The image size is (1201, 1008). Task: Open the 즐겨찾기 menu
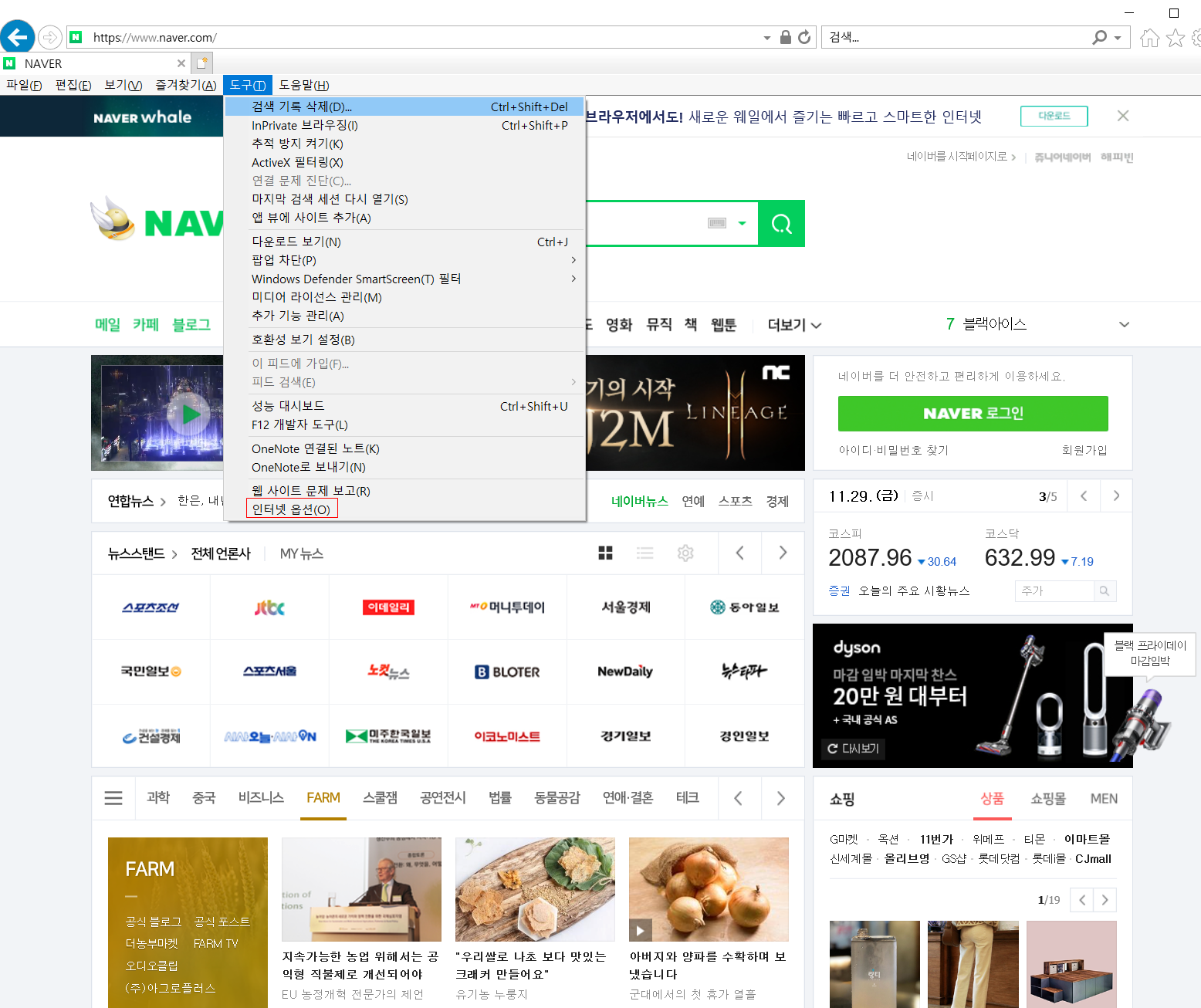point(186,85)
